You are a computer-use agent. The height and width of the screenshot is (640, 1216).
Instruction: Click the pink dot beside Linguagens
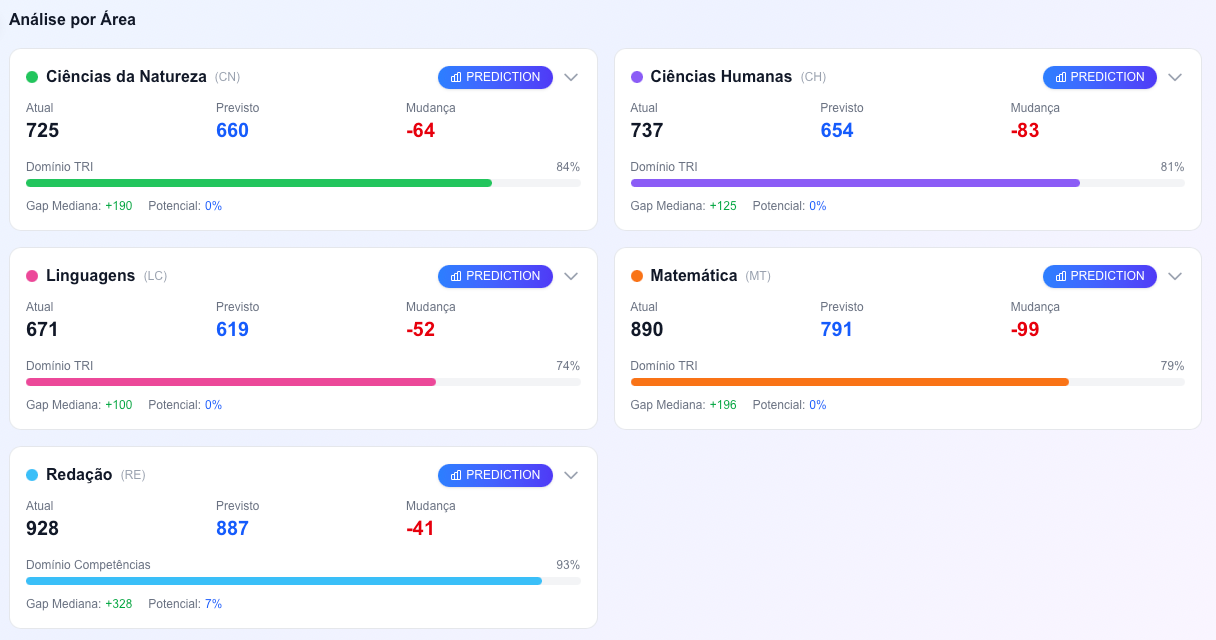click(x=32, y=276)
